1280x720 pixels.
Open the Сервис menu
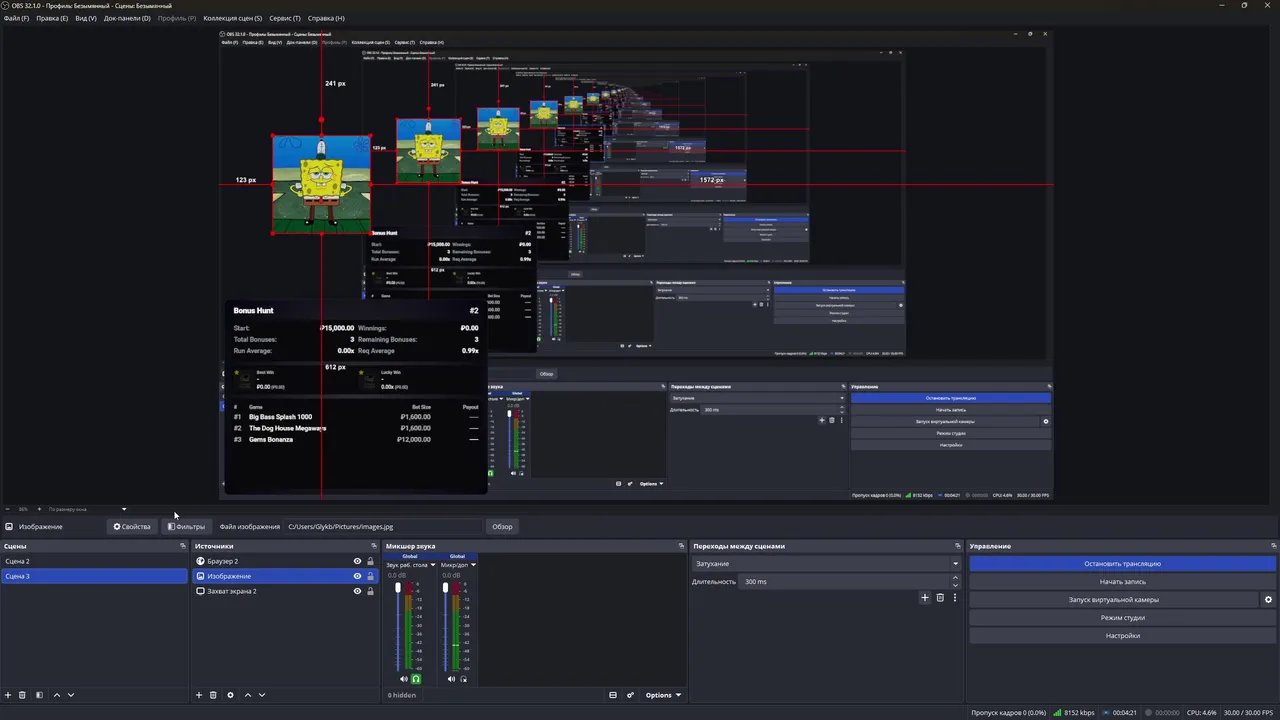(285, 18)
